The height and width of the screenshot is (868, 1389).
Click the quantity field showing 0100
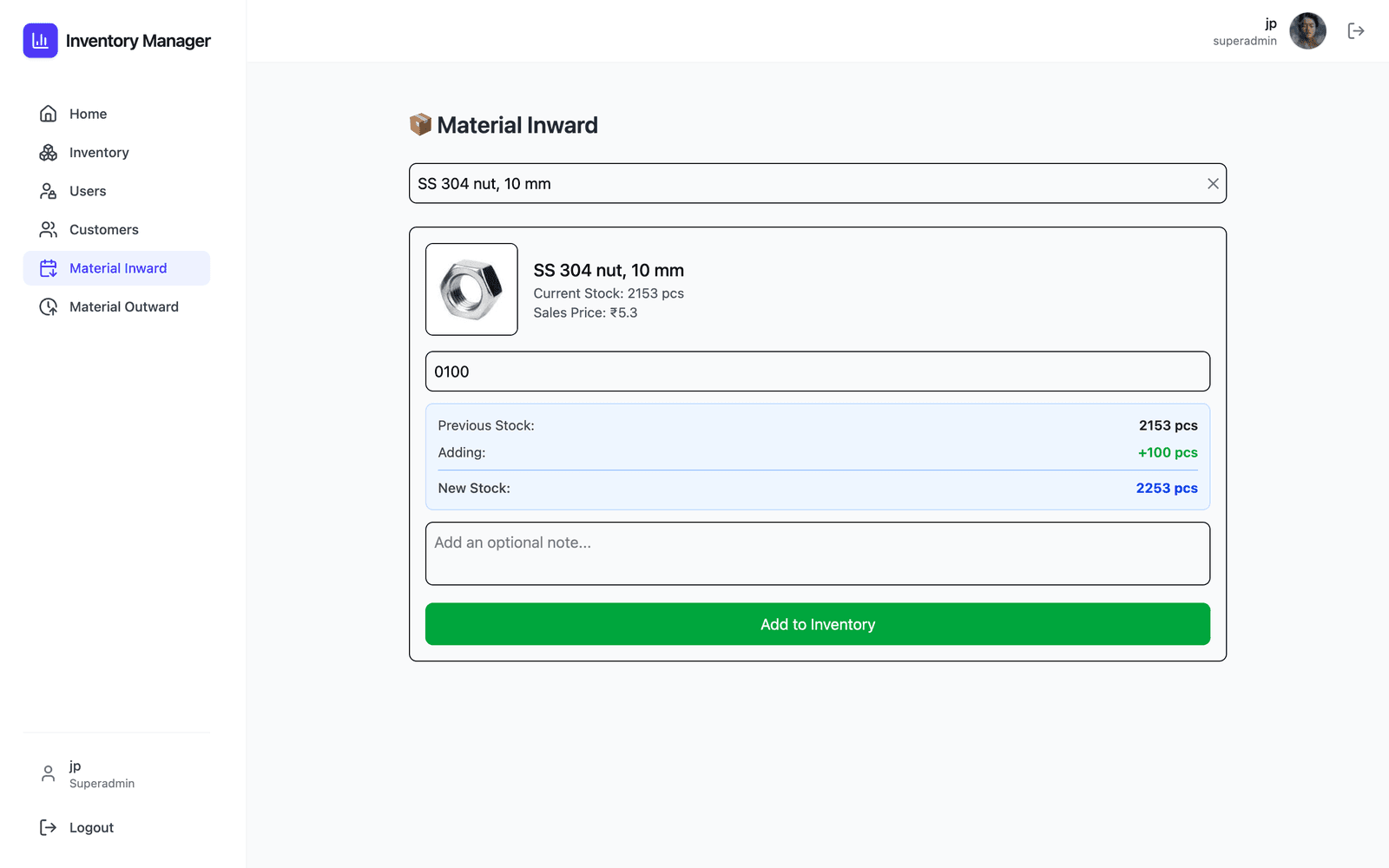(x=817, y=372)
